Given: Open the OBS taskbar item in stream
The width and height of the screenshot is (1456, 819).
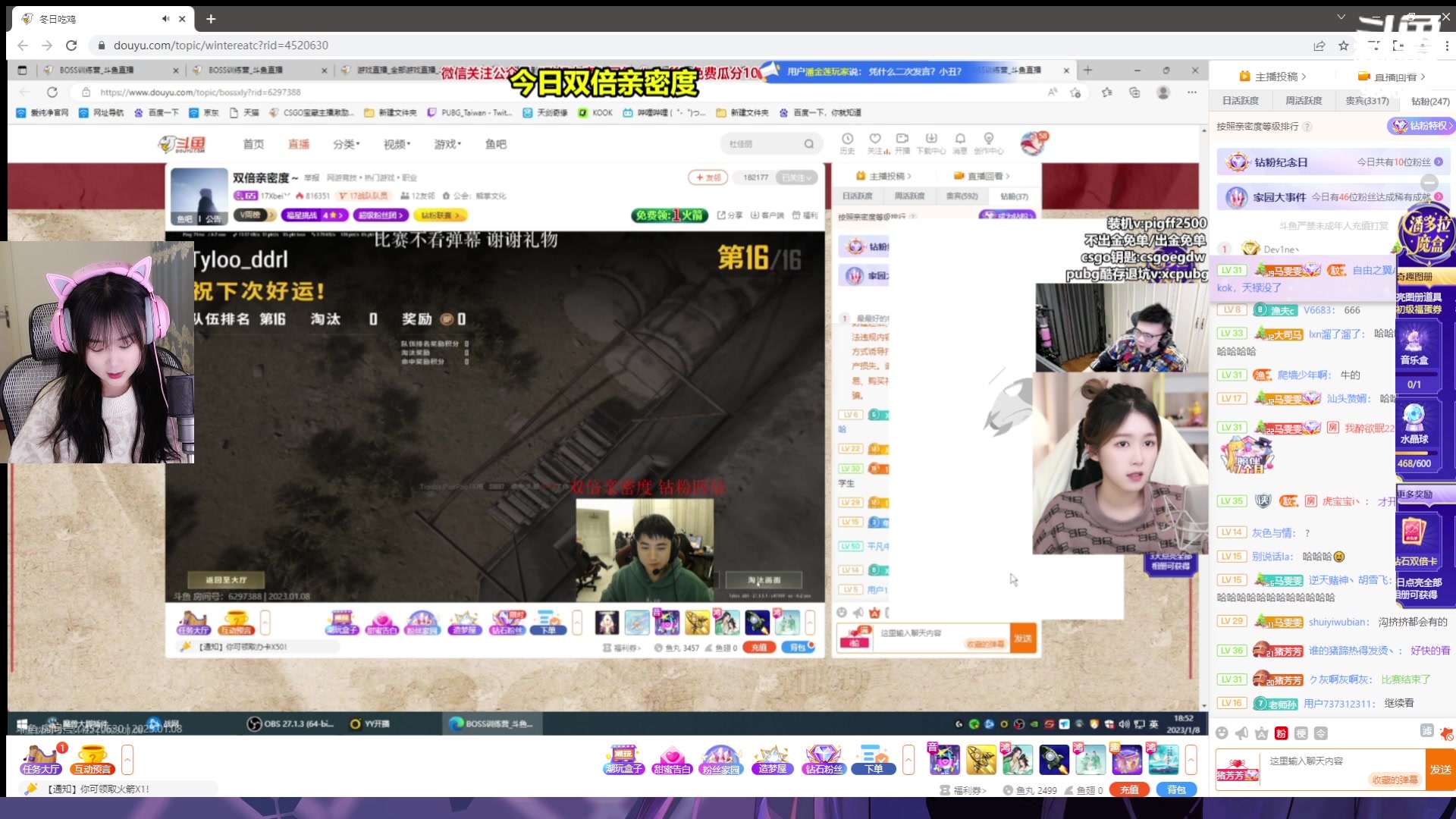Looking at the screenshot, I should click(x=290, y=723).
